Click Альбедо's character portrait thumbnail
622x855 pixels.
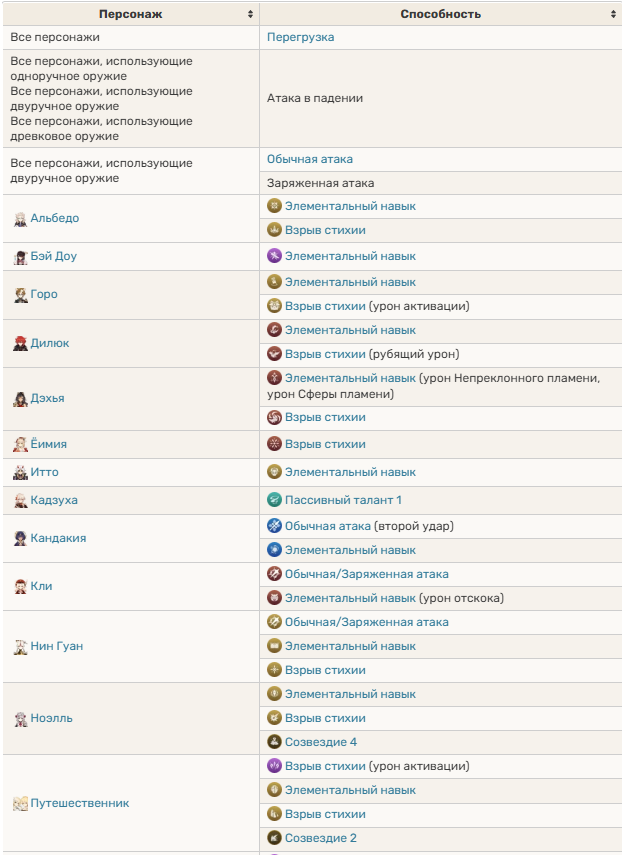click(x=20, y=219)
